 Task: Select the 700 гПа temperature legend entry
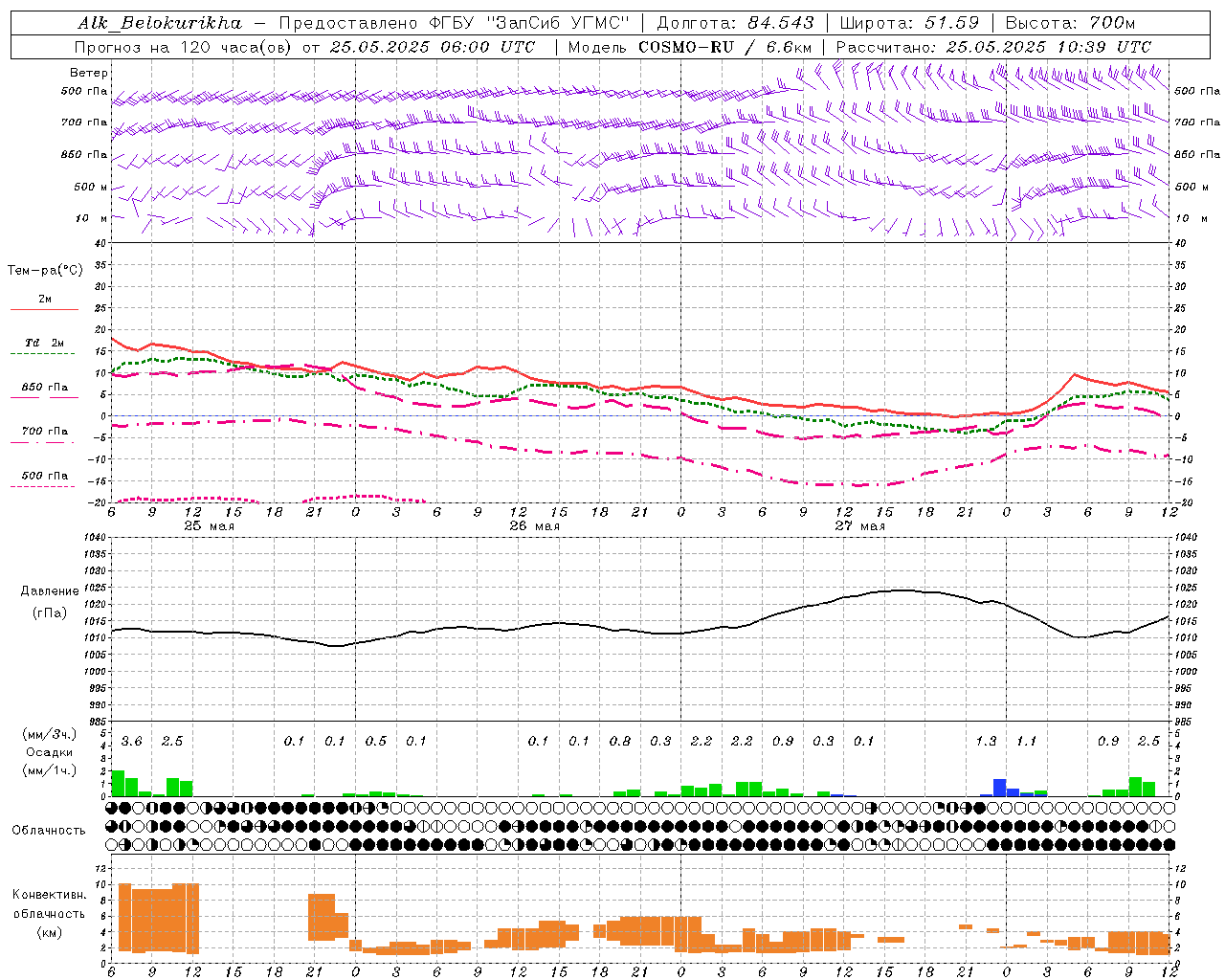click(44, 432)
